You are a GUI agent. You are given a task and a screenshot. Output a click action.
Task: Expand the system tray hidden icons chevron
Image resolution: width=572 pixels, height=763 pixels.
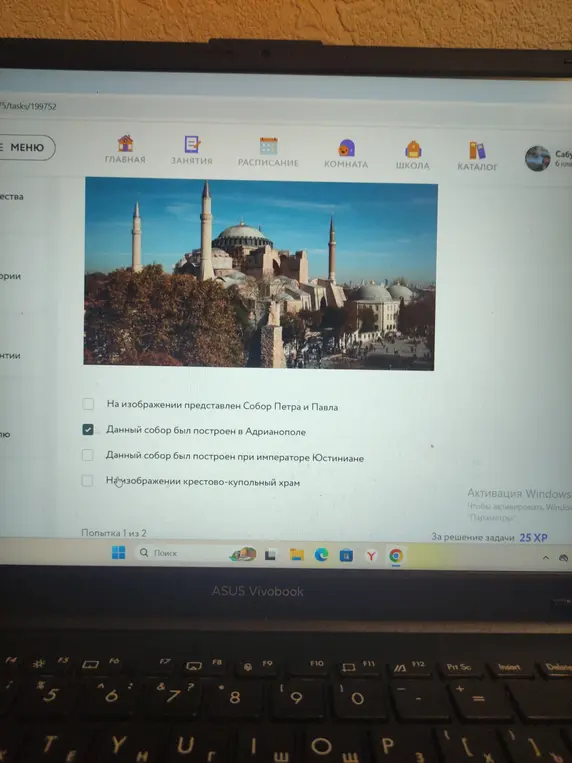[546, 558]
